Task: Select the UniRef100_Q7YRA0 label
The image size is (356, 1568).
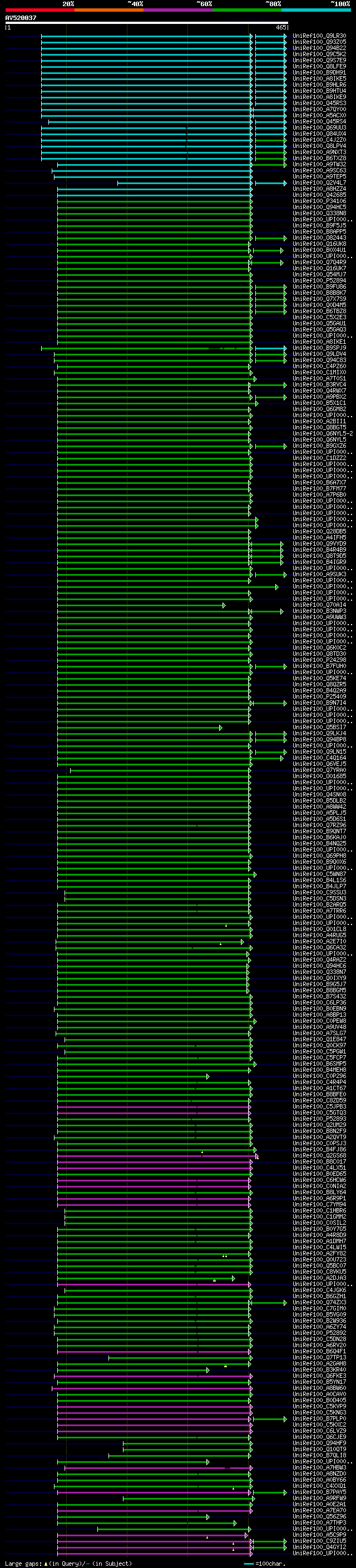Action: point(319,770)
